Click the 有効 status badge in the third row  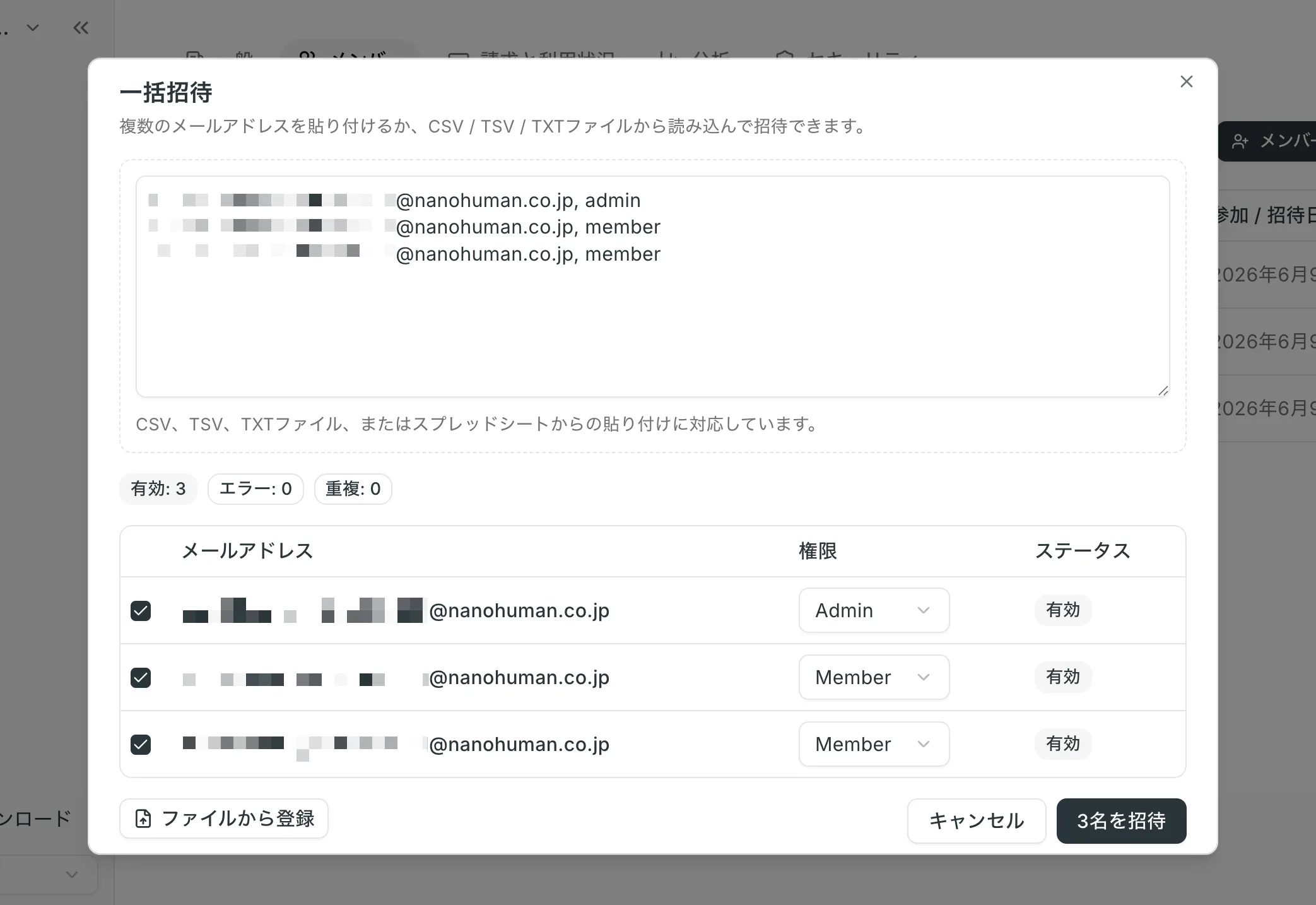click(1063, 744)
